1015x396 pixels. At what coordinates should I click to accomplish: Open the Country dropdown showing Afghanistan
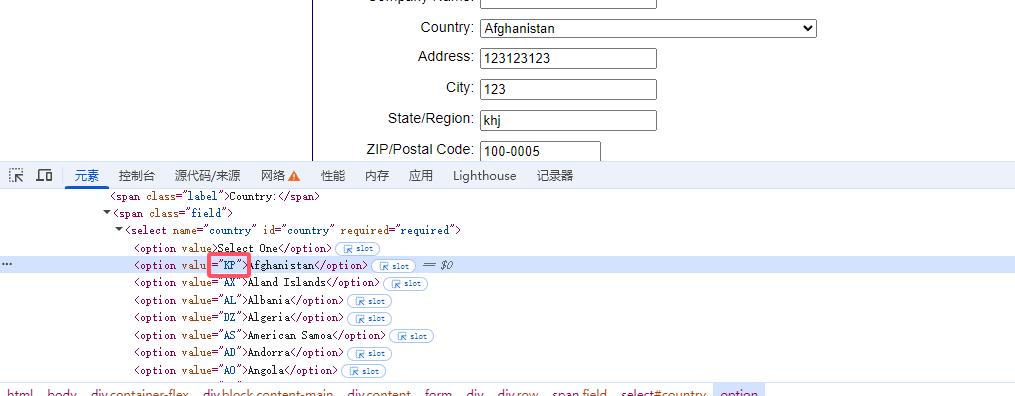(648, 28)
